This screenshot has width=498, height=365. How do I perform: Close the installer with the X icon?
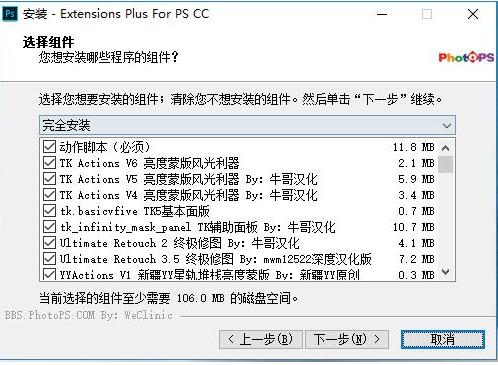coord(473,14)
